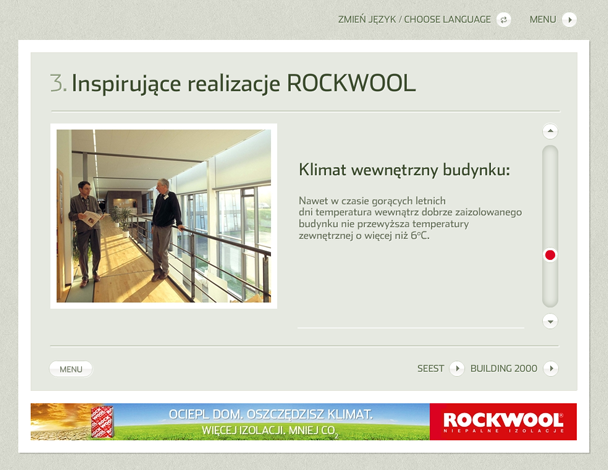
Task: Open the top-right MENU item
Action: click(x=542, y=19)
